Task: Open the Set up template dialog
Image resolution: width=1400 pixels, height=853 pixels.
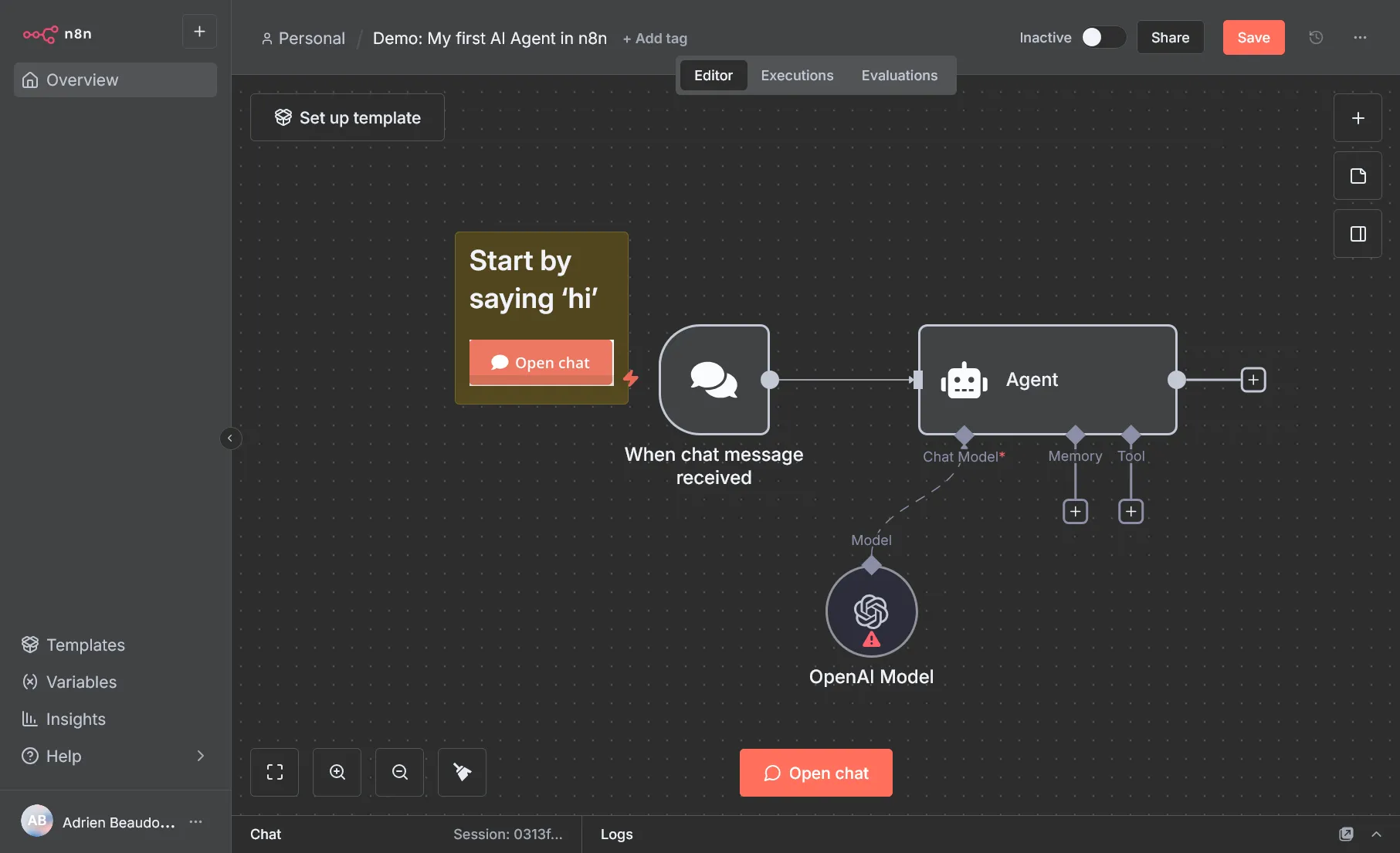Action: 347,117
